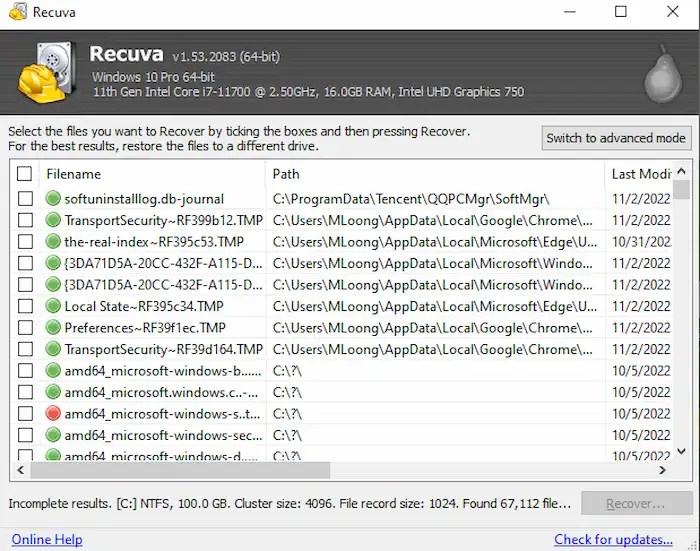Viewport: 700px width, 551px height.
Task: Click Switch to advanced mode button
Action: pyautogui.click(x=616, y=138)
